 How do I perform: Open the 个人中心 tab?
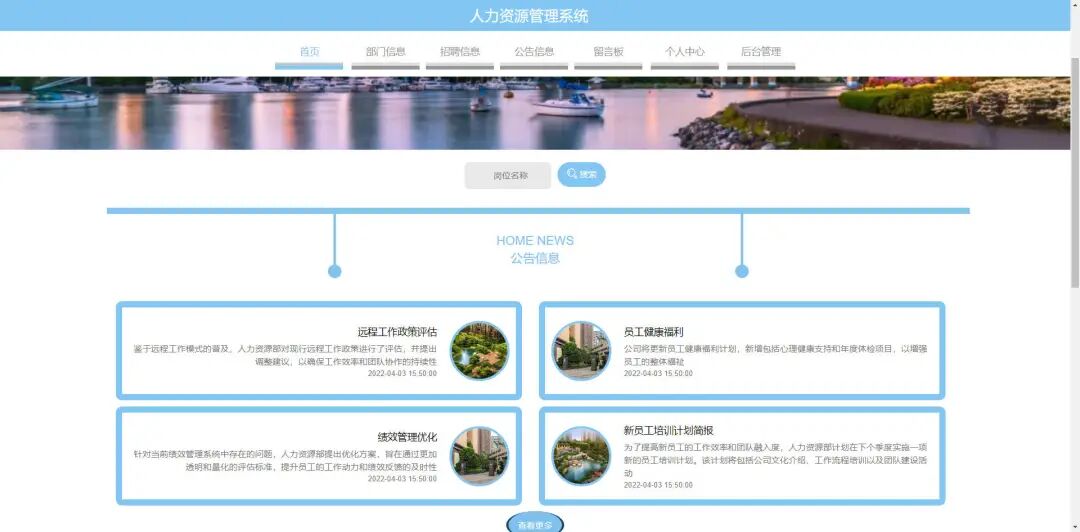(x=685, y=52)
